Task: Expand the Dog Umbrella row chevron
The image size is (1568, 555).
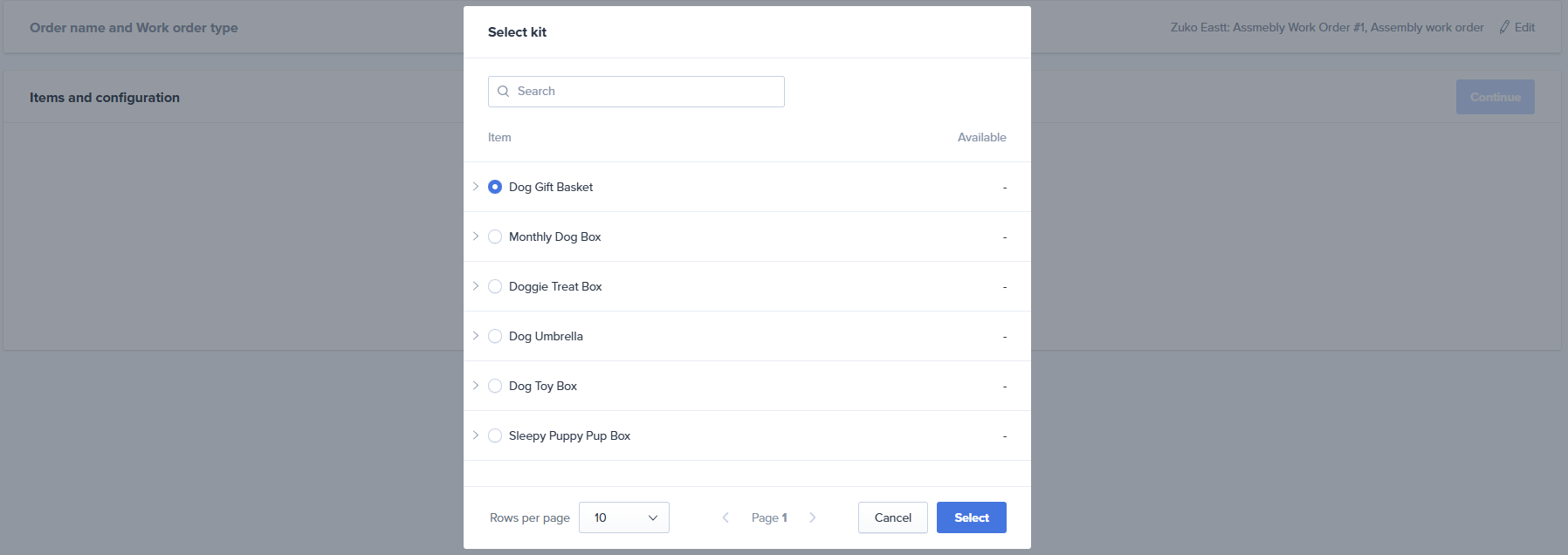Action: click(x=476, y=336)
